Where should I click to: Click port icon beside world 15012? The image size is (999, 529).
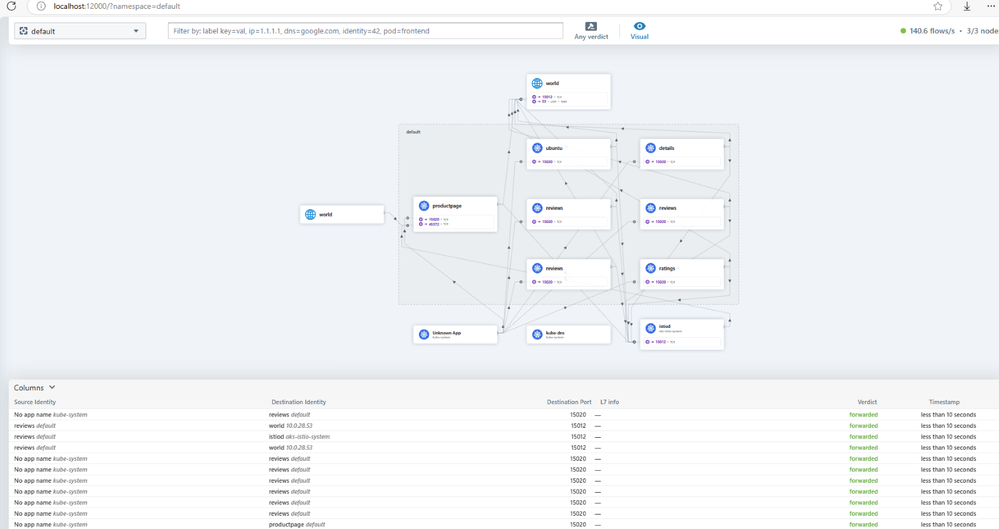coord(534,97)
